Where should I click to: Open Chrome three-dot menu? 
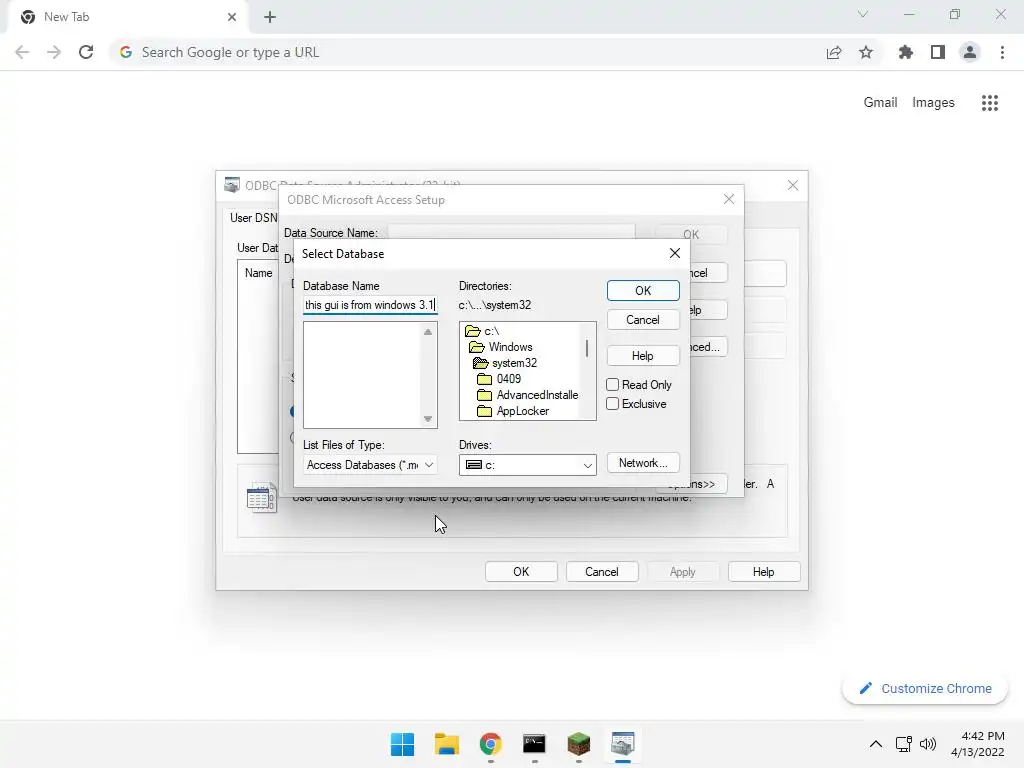pos(1002,52)
